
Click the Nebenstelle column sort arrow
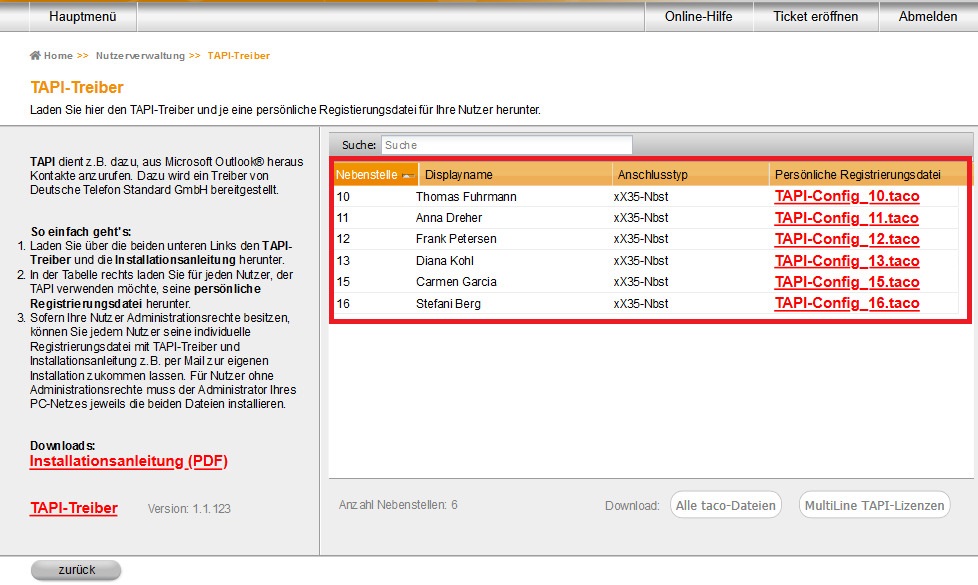tap(408, 176)
